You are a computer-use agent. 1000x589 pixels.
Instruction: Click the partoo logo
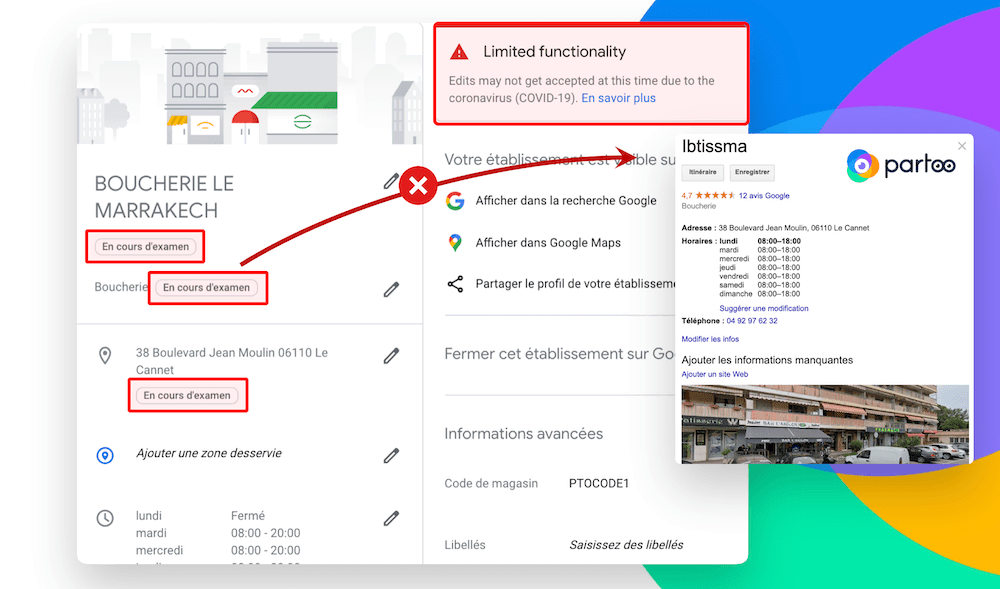901,166
